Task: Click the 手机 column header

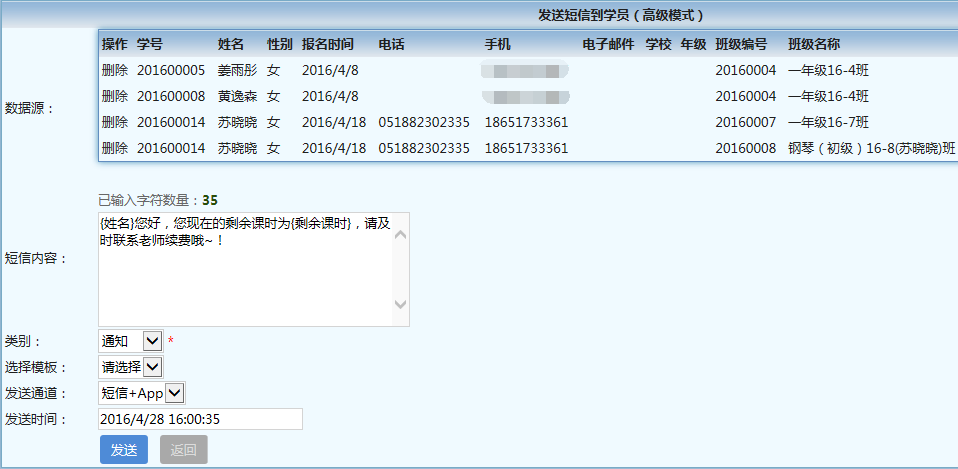Action: pyautogui.click(x=498, y=44)
